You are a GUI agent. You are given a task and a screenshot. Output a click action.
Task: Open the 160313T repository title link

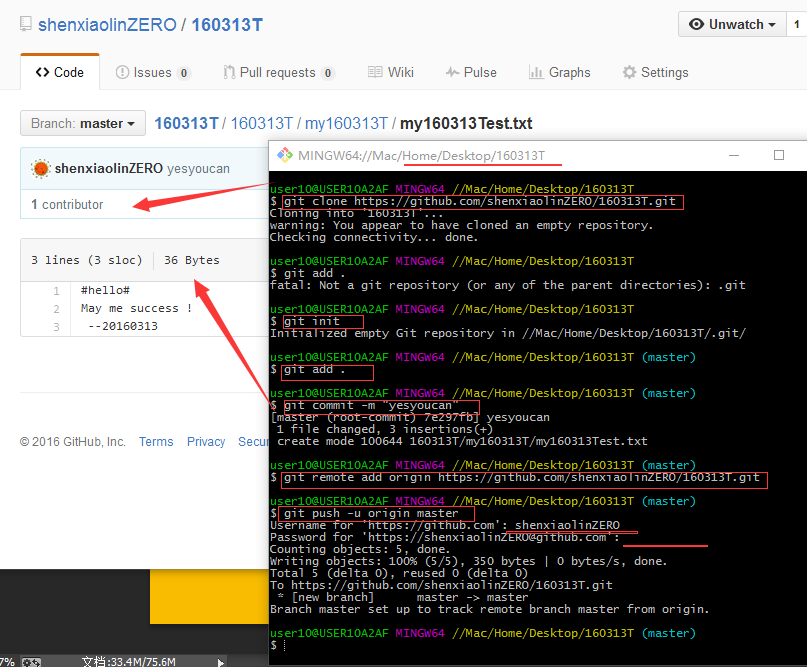(x=227, y=25)
